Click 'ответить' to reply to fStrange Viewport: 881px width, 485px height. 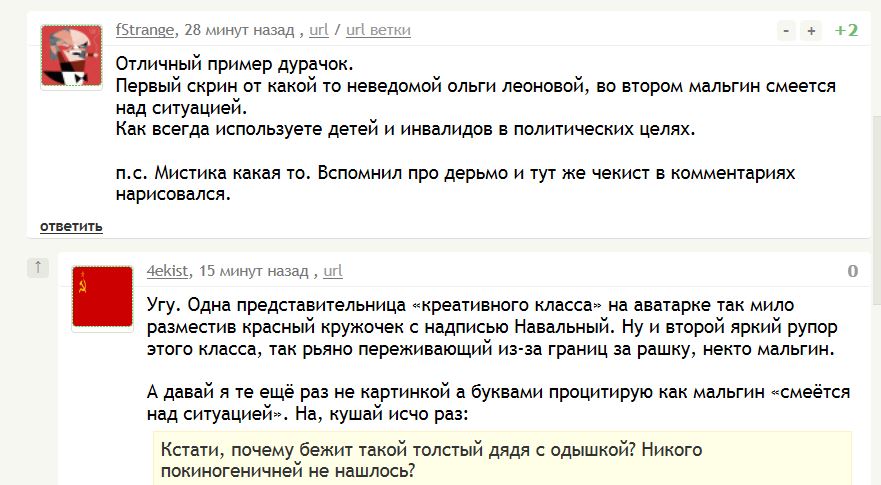[x=71, y=226]
